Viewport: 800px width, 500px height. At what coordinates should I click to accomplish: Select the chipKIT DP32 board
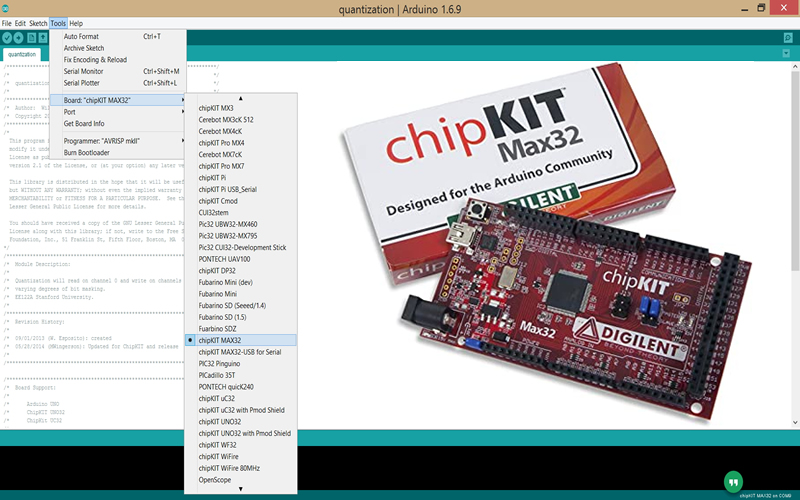point(240,270)
